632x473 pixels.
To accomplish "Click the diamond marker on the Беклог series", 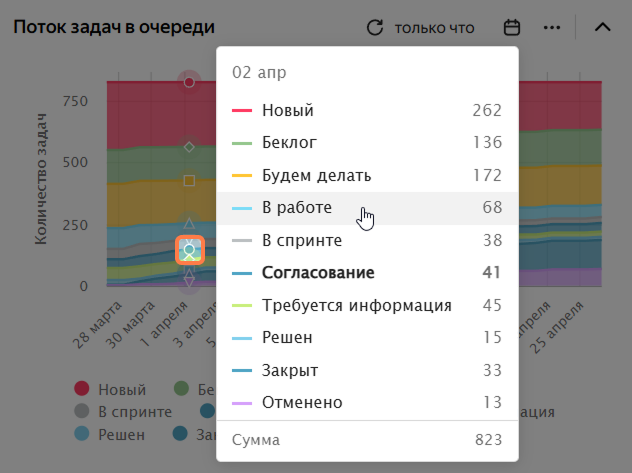I will point(189,147).
